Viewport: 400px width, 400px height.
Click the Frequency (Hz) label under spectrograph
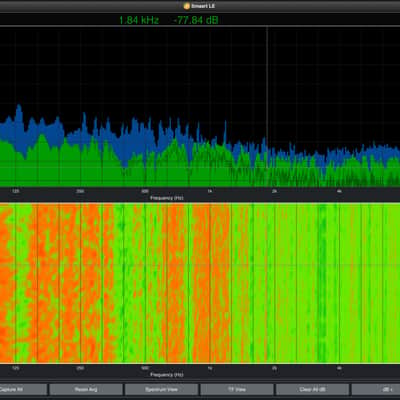point(167,375)
